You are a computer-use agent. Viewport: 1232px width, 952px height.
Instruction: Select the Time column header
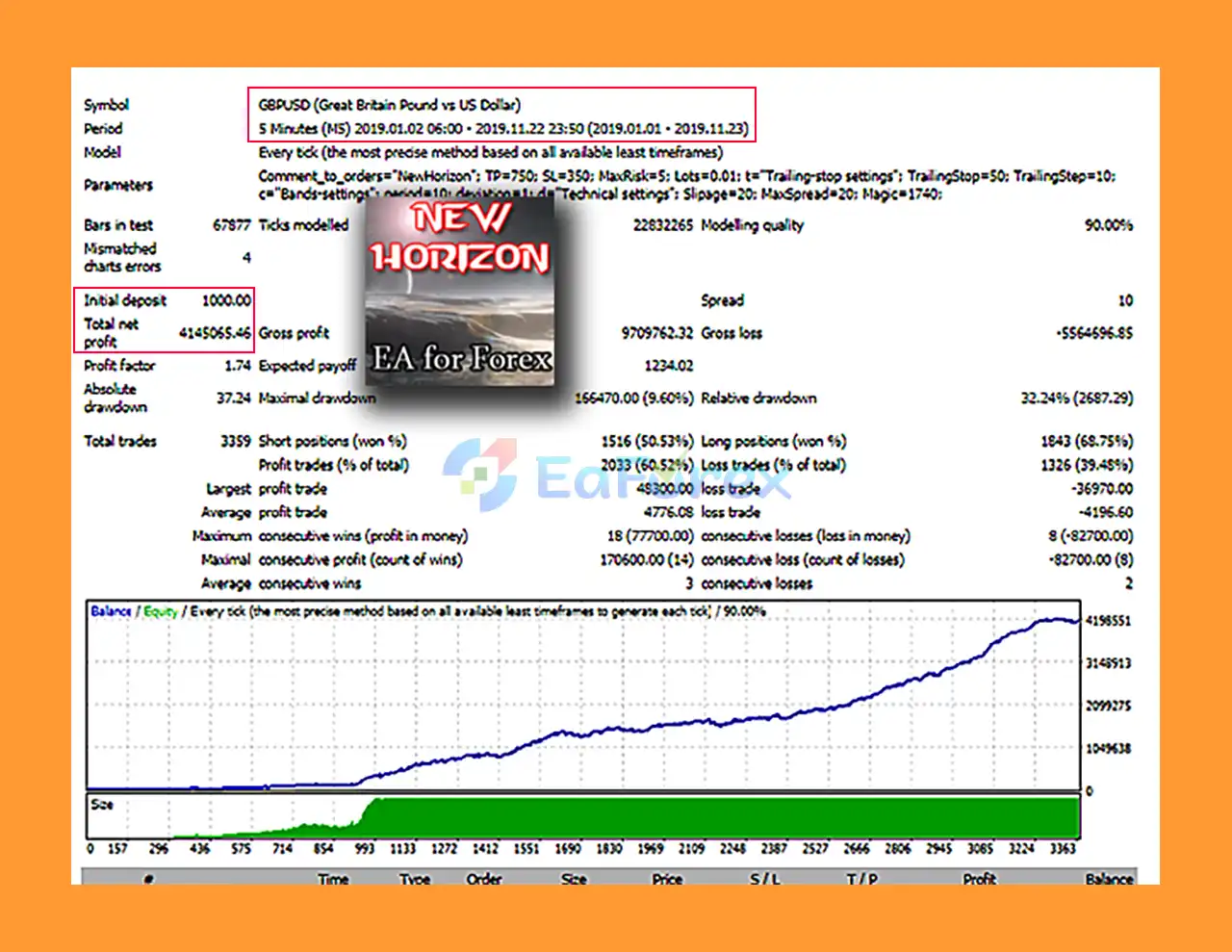coord(332,879)
